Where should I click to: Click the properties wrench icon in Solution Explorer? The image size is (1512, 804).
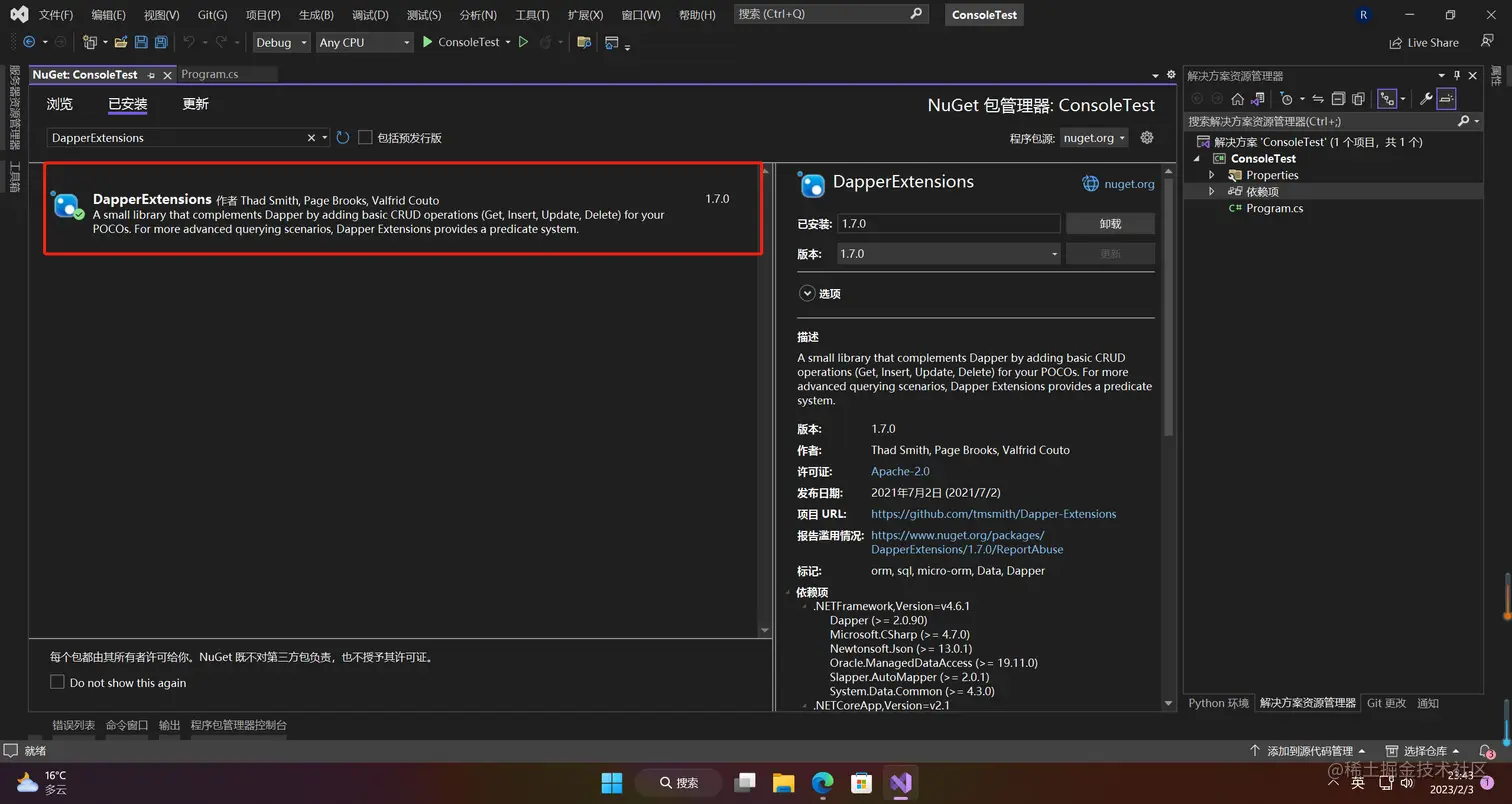(1426, 98)
